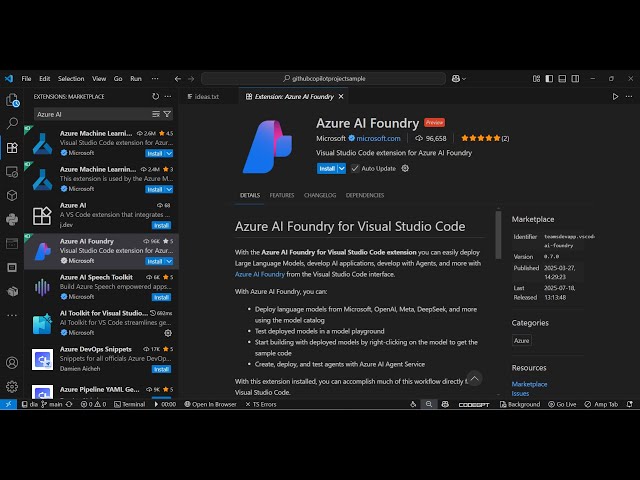Open the View menu
This screenshot has height=480, width=640.
pos(99,78)
